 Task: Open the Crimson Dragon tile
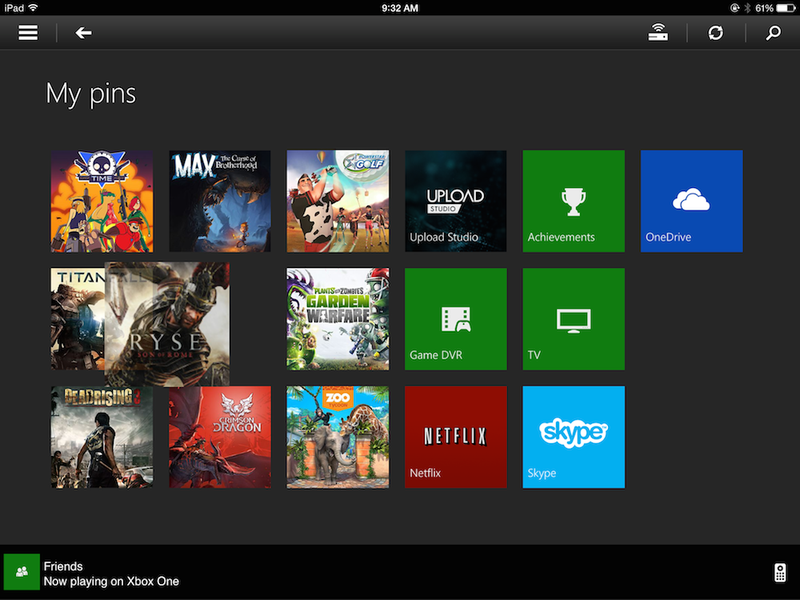[x=220, y=437]
